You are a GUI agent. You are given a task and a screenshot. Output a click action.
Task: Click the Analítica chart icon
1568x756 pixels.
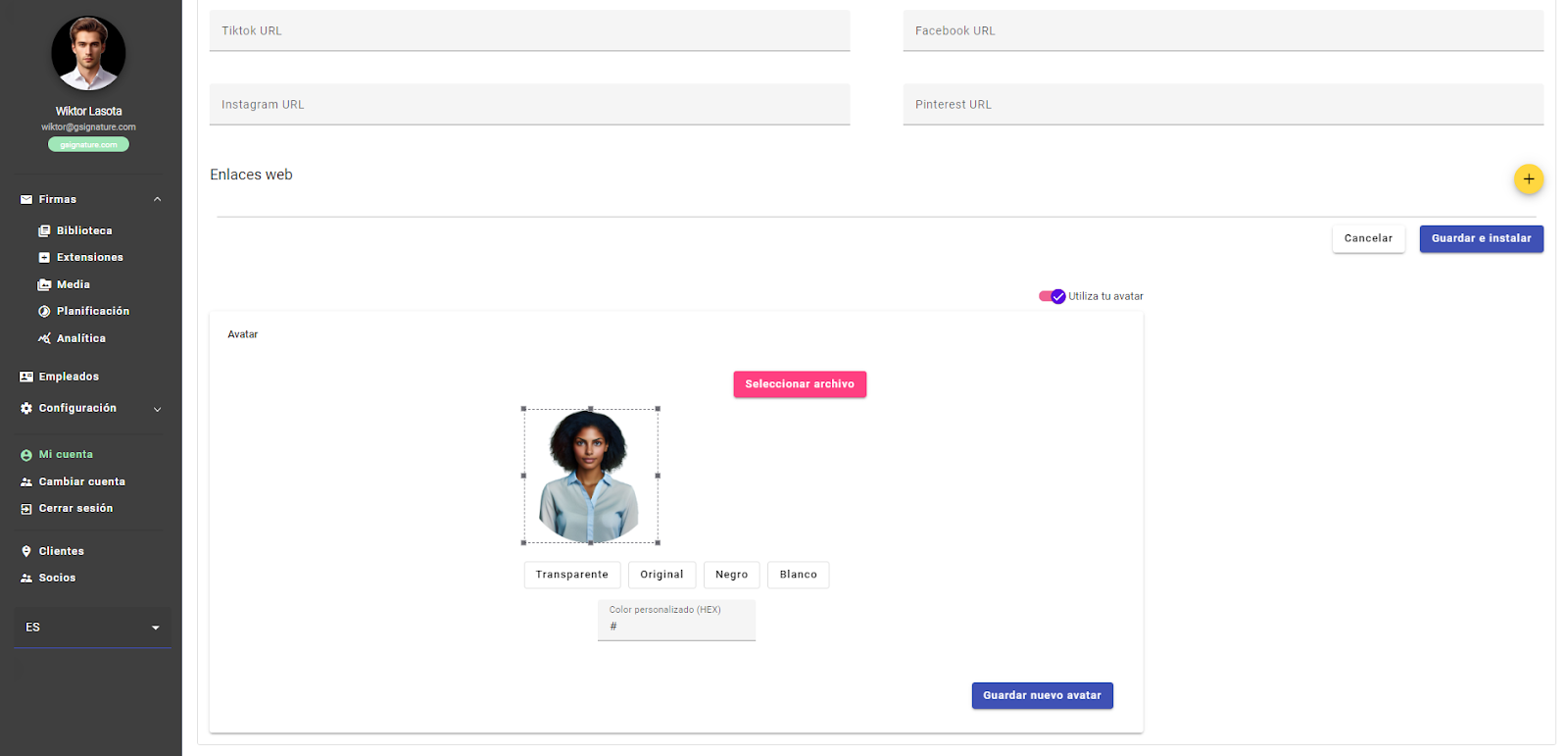(x=44, y=338)
